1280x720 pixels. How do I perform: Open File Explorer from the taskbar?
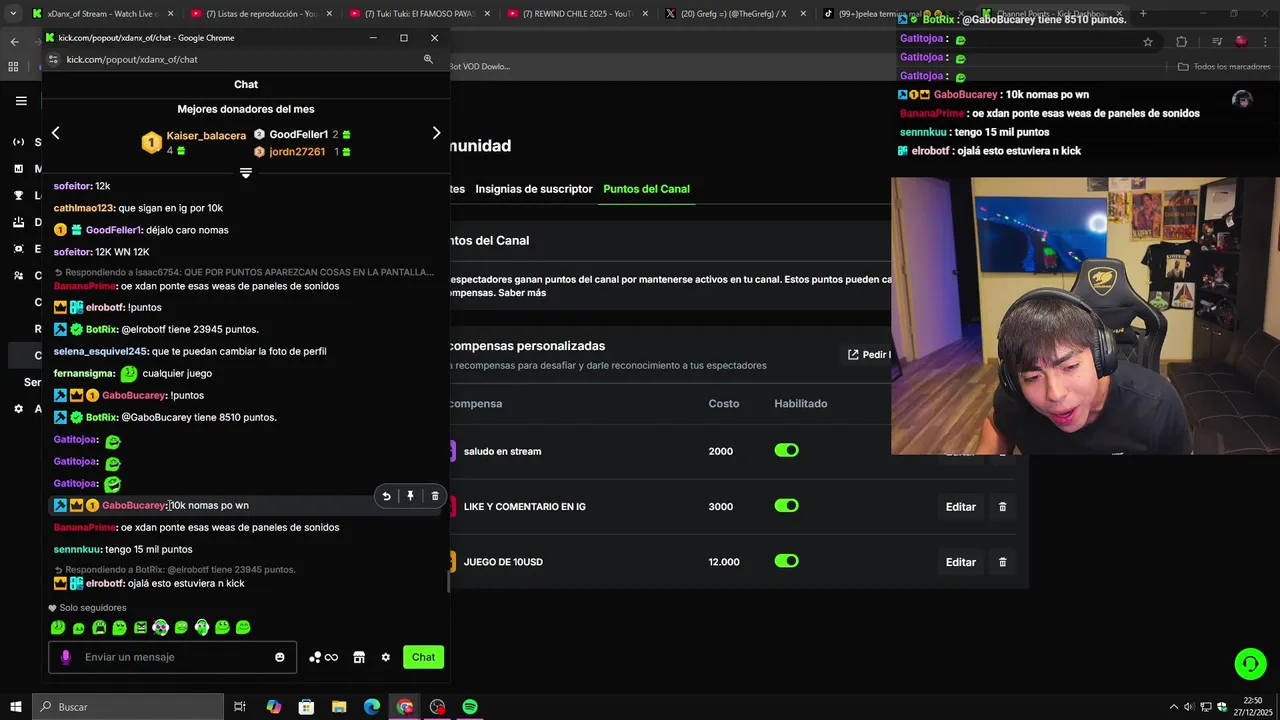tap(339, 707)
